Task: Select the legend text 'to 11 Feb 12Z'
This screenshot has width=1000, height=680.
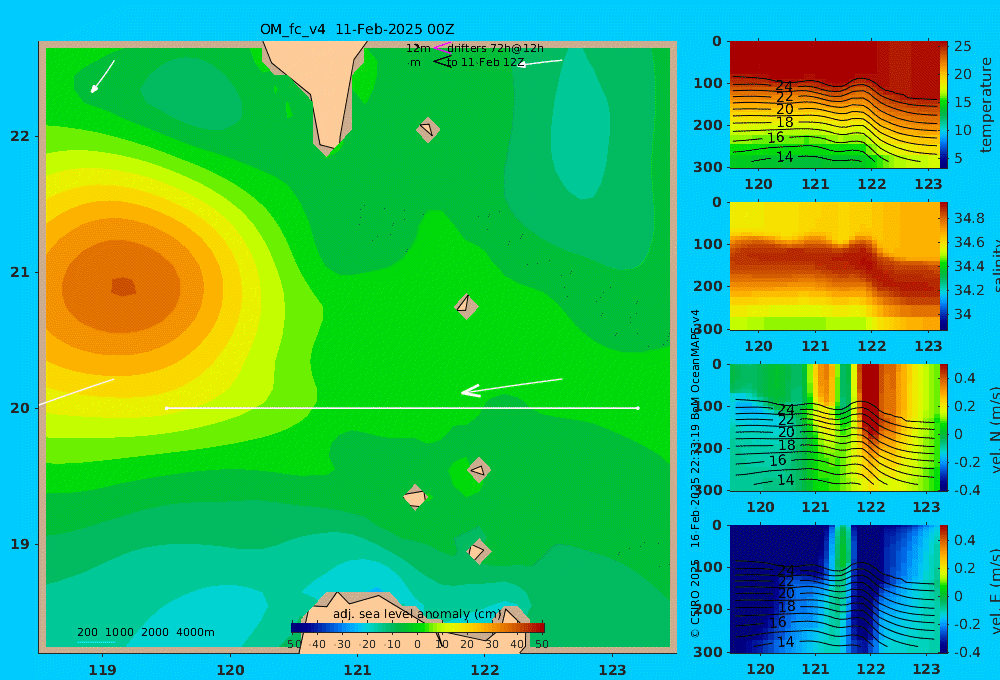Action: click(x=485, y=63)
